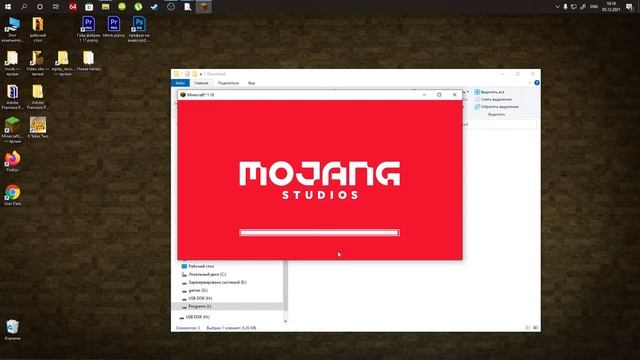Select USB DISK (H:) under This PC
Image resolution: width=640 pixels, height=360 pixels.
coord(196,298)
